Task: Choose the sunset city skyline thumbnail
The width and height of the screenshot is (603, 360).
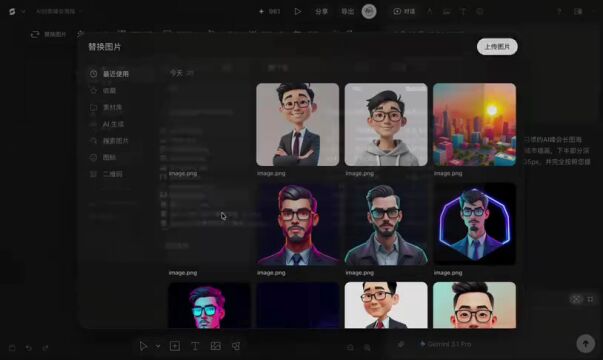Action: pyautogui.click(x=474, y=125)
